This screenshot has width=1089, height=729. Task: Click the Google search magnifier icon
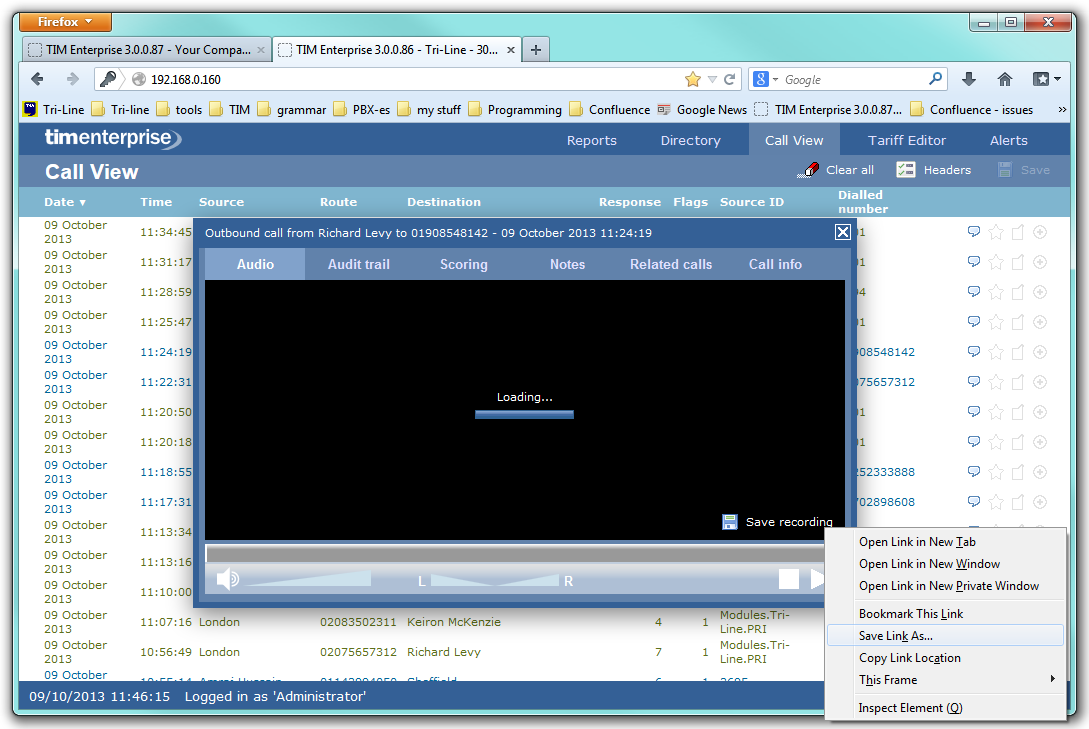coord(936,79)
